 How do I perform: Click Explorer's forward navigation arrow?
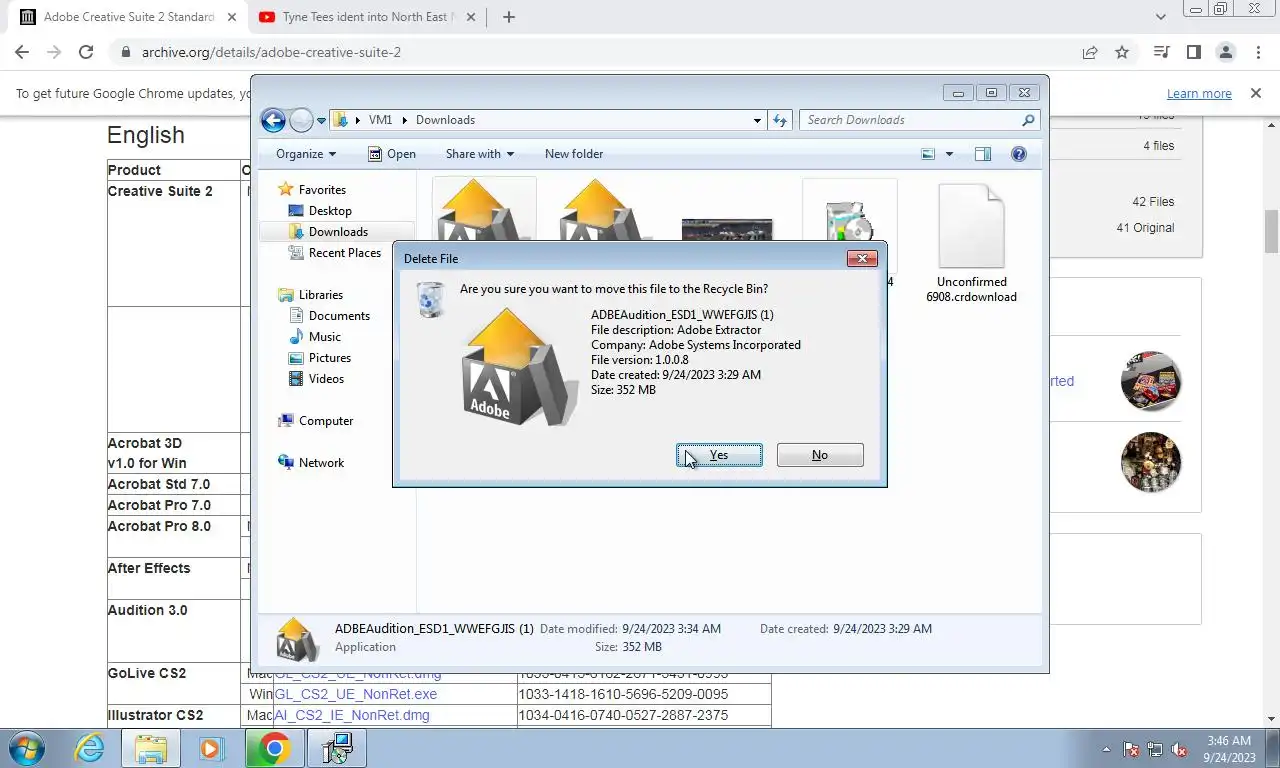301,120
